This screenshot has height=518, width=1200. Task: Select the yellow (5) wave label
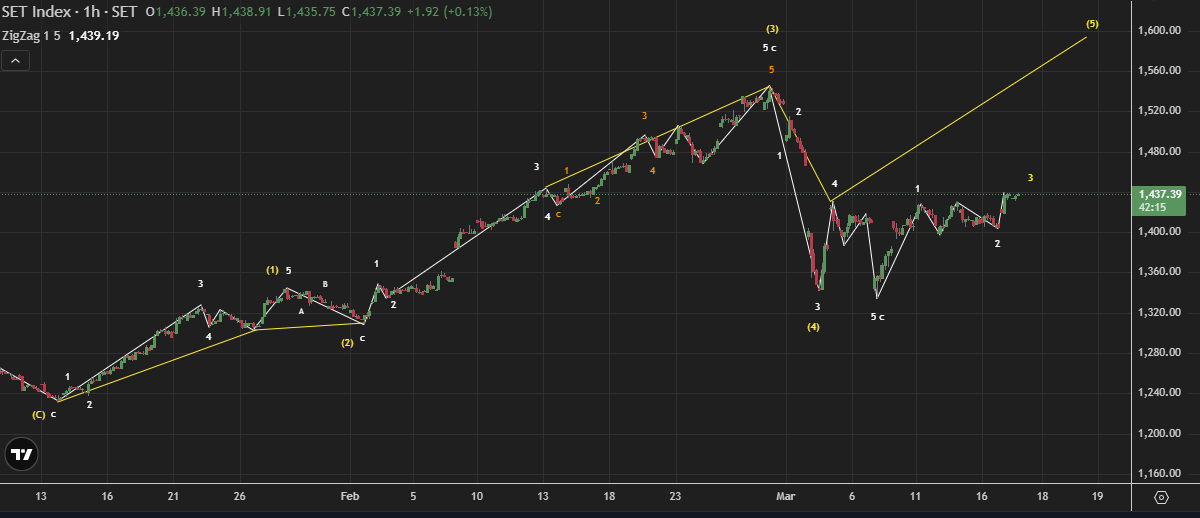click(x=1091, y=24)
